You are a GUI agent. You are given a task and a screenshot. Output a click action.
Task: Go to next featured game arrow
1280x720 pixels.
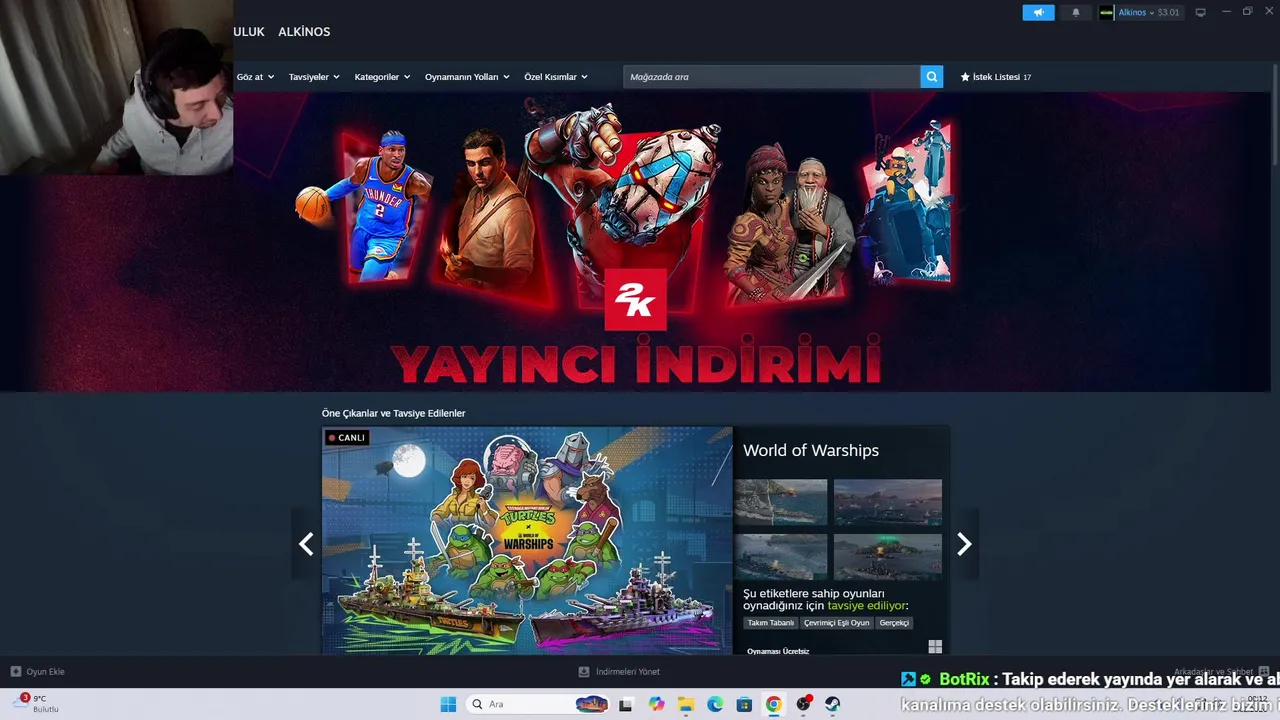[964, 544]
